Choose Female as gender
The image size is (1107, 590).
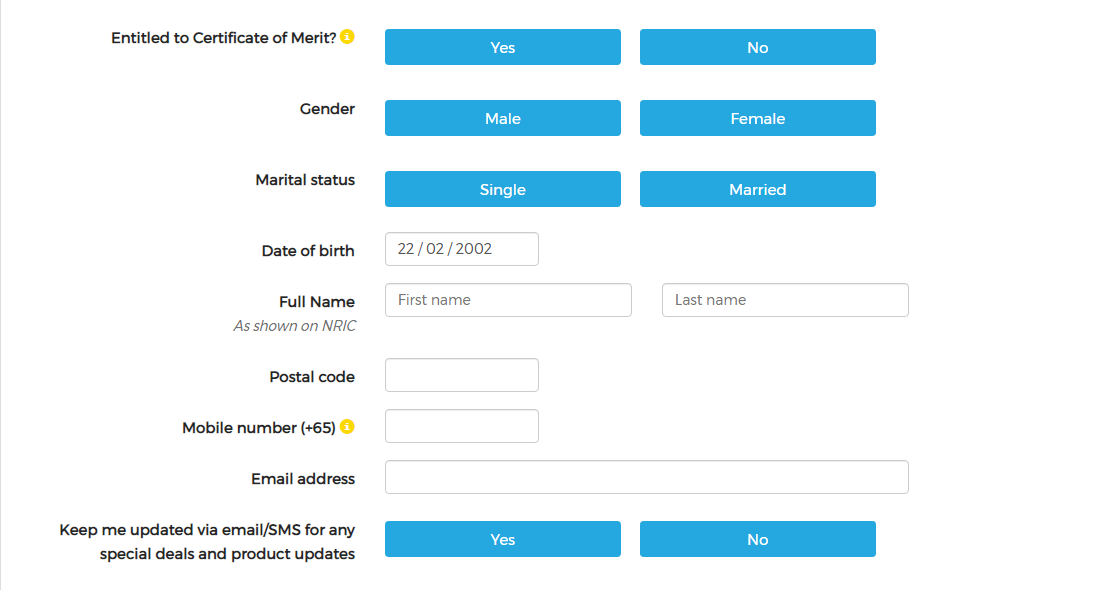coord(758,118)
